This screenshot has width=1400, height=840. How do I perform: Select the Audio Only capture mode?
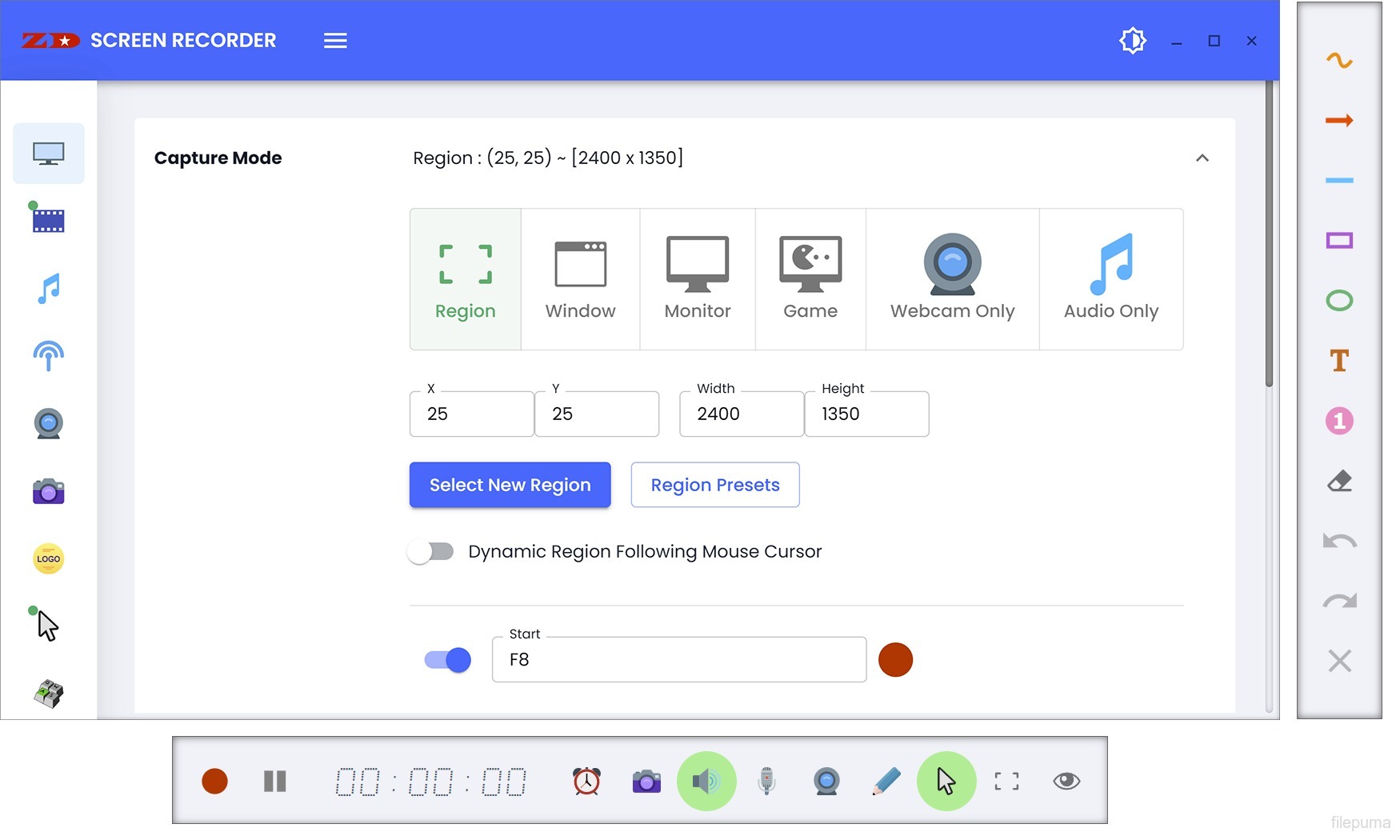[x=1111, y=278]
